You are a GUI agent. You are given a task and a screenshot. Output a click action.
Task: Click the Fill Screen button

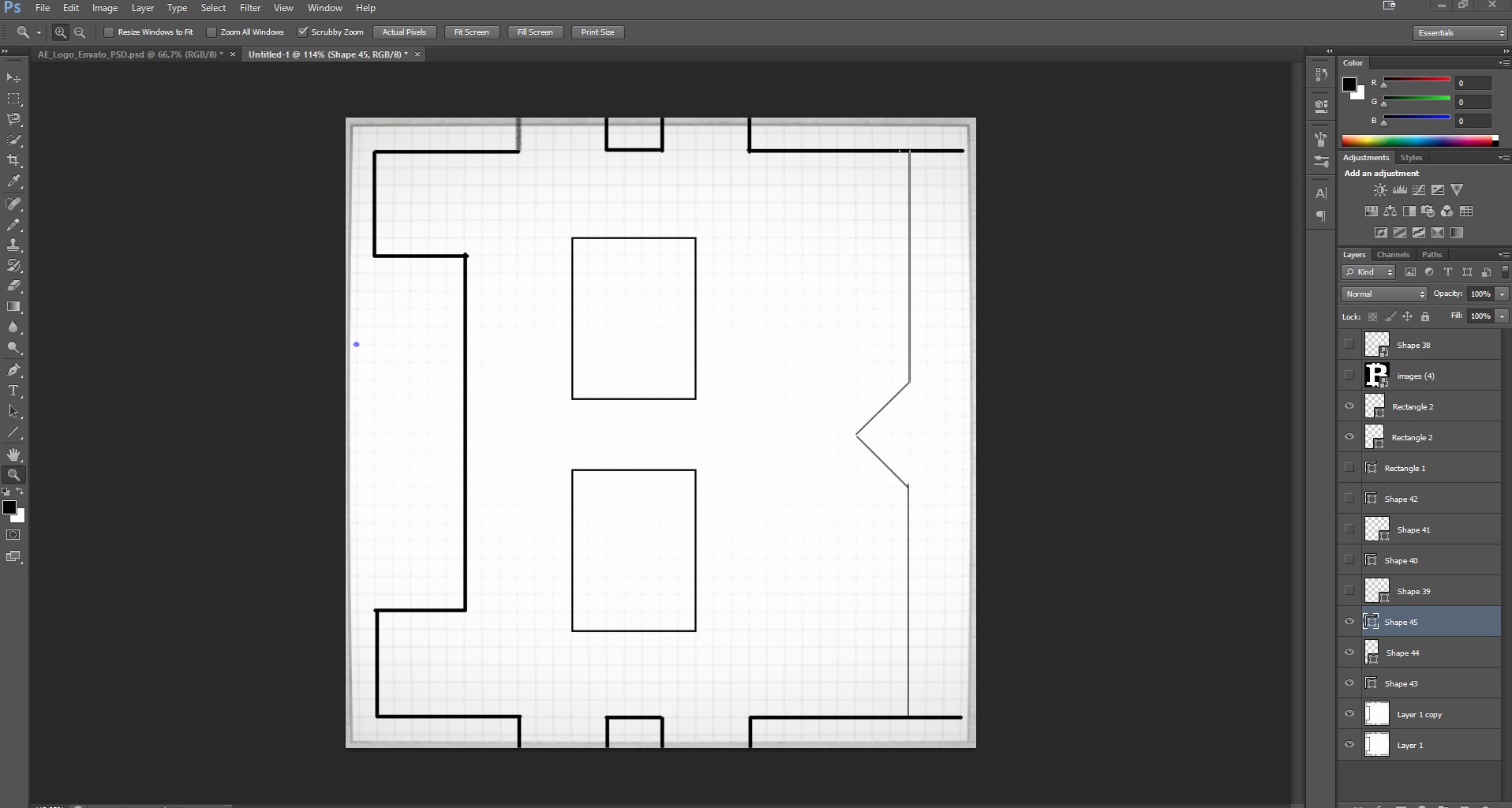coord(535,32)
